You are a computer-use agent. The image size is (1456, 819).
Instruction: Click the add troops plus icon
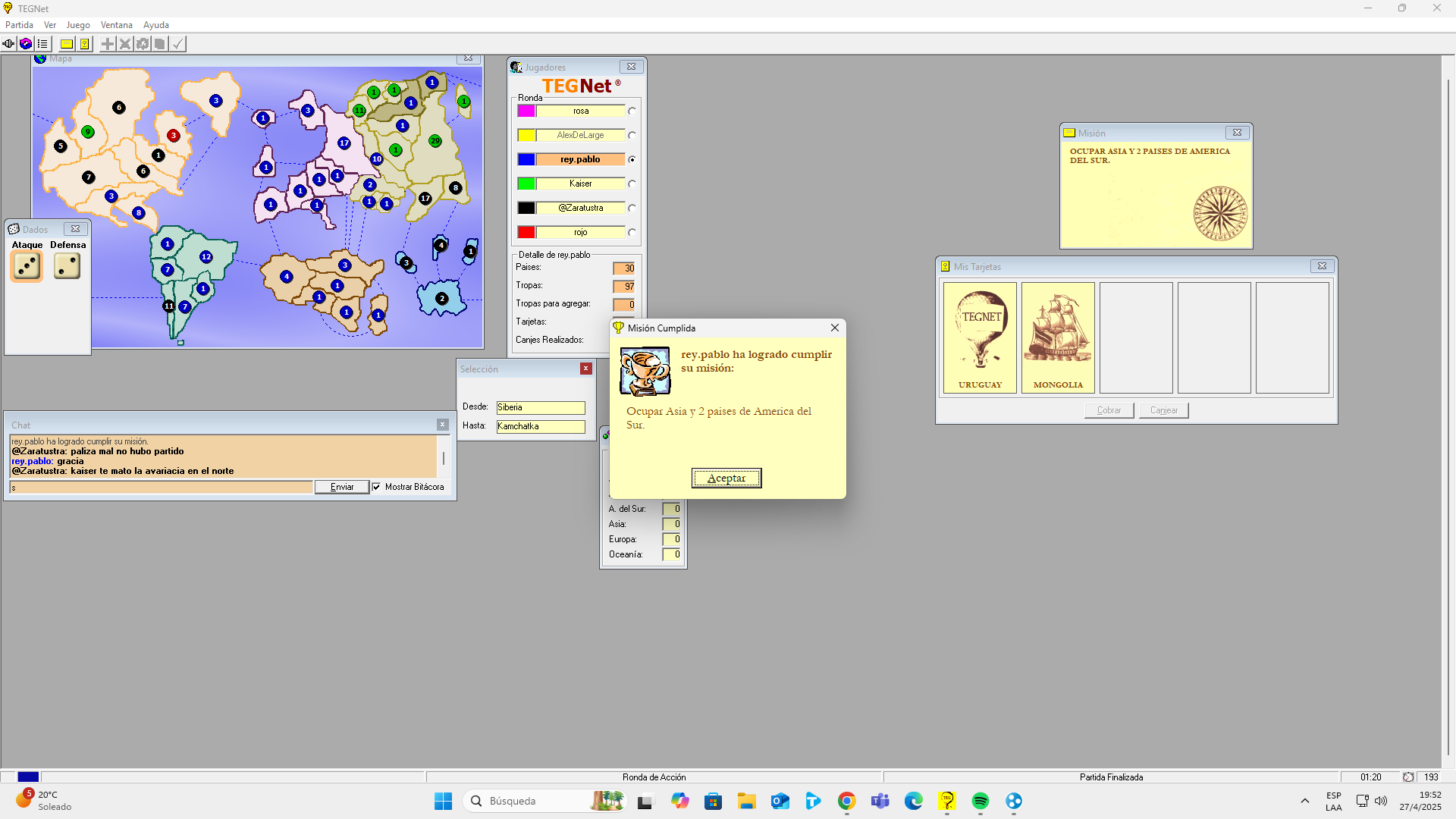point(108,44)
